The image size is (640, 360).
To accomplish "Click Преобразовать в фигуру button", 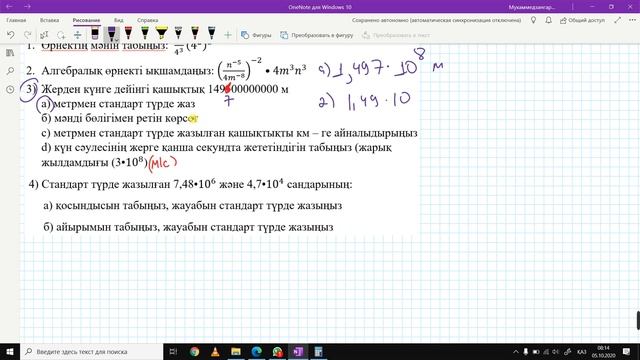I will point(316,35).
